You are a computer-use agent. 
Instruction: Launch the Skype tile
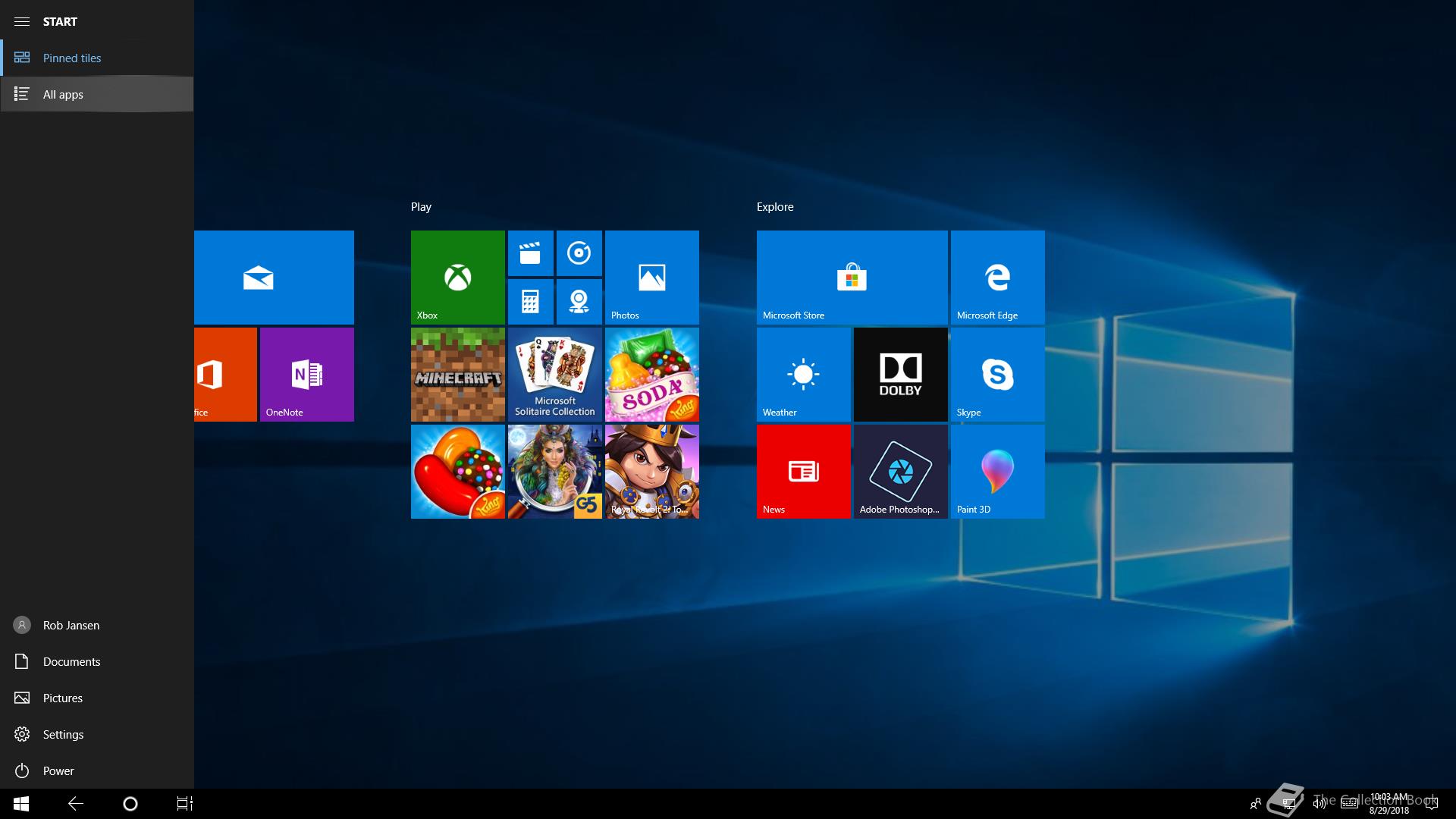(998, 375)
